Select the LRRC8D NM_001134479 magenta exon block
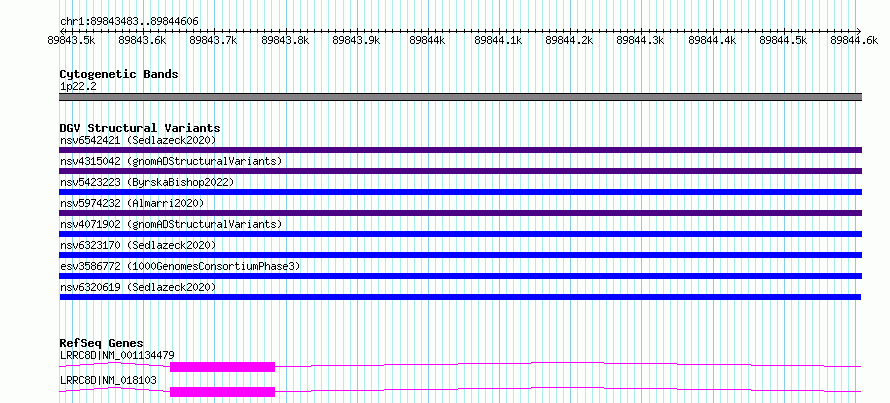The image size is (890, 403). click(222, 367)
